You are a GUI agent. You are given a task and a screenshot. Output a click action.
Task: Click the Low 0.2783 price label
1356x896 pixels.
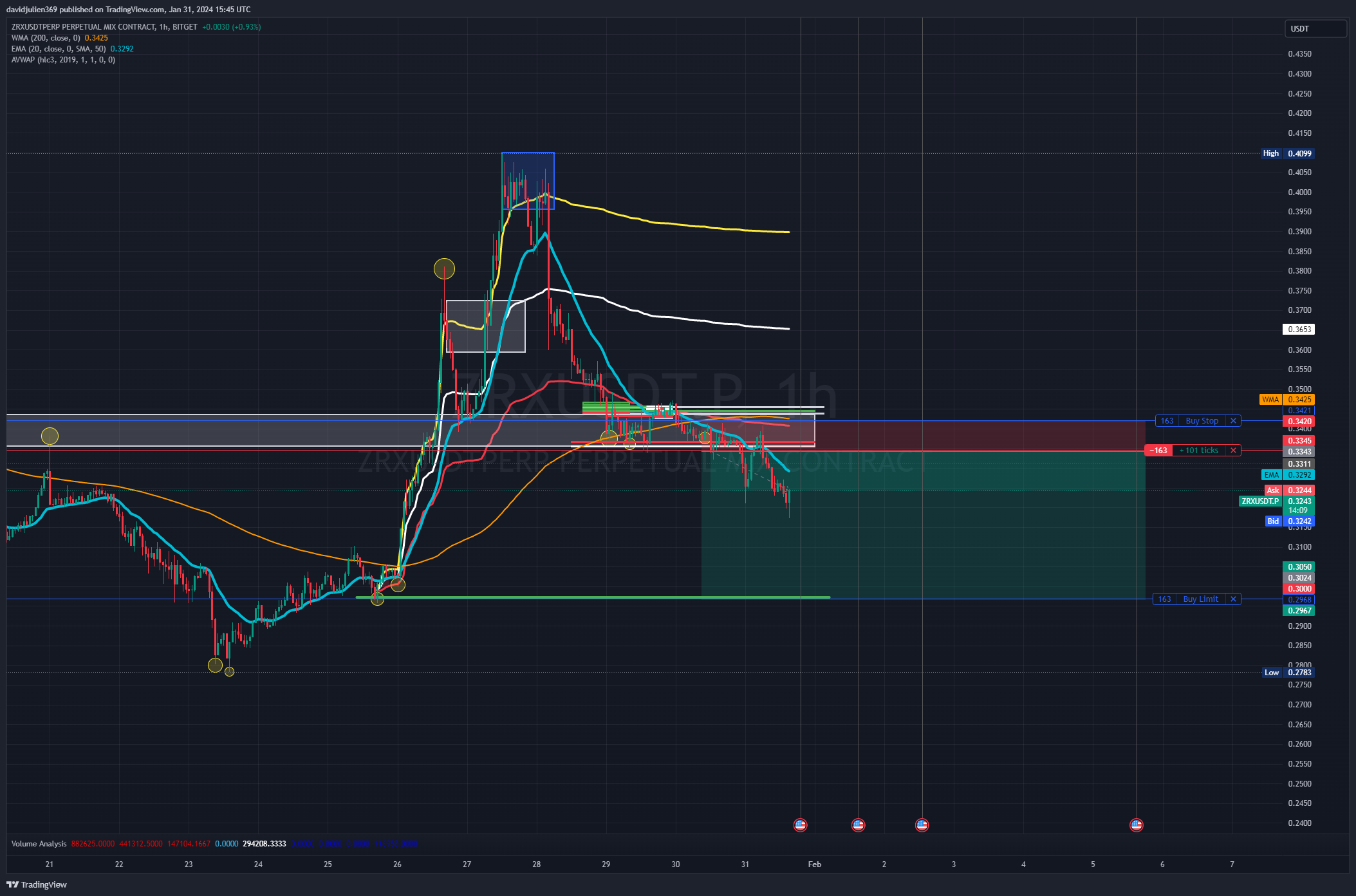1288,673
